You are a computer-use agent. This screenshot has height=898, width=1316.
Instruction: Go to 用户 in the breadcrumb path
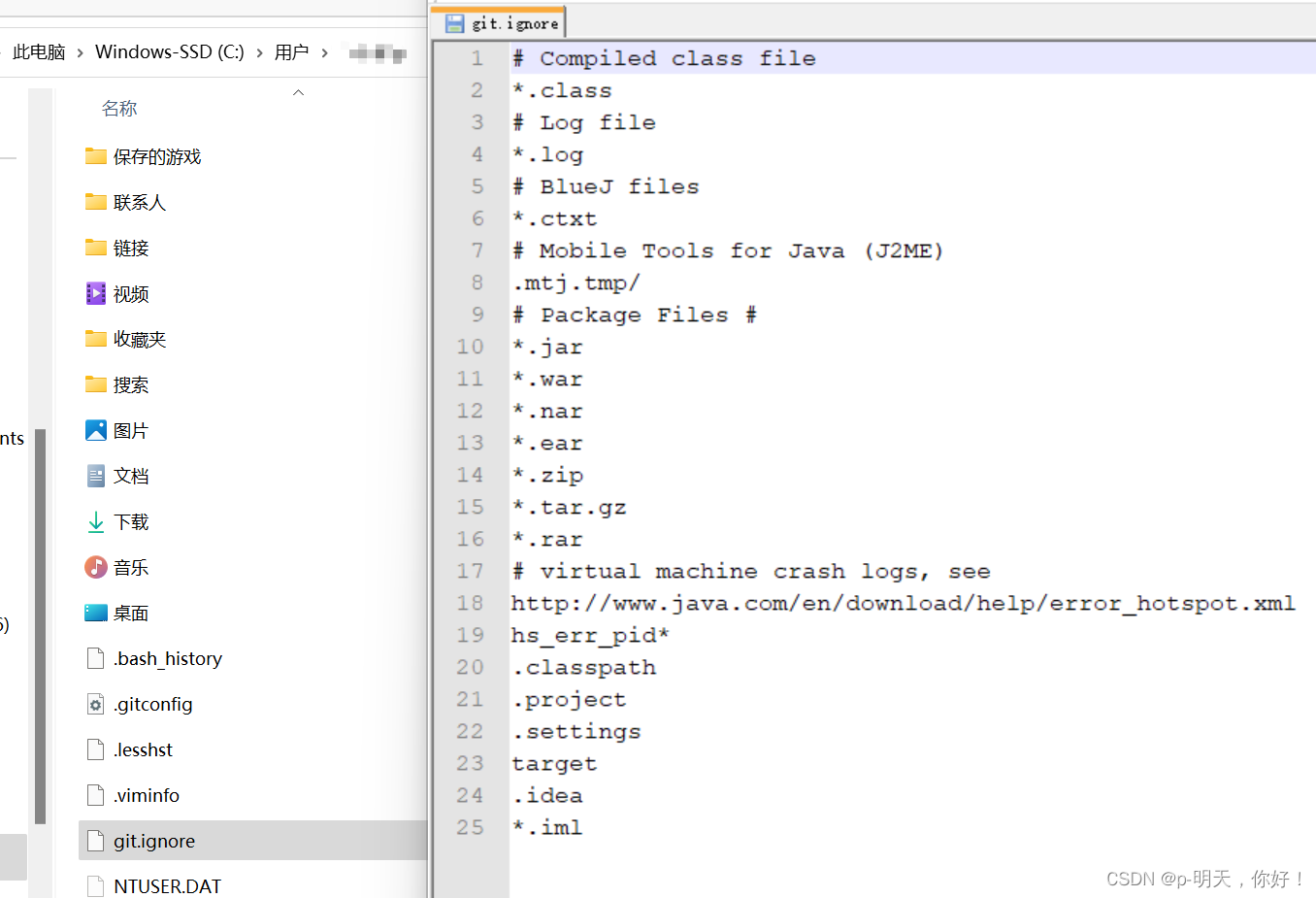tap(291, 52)
